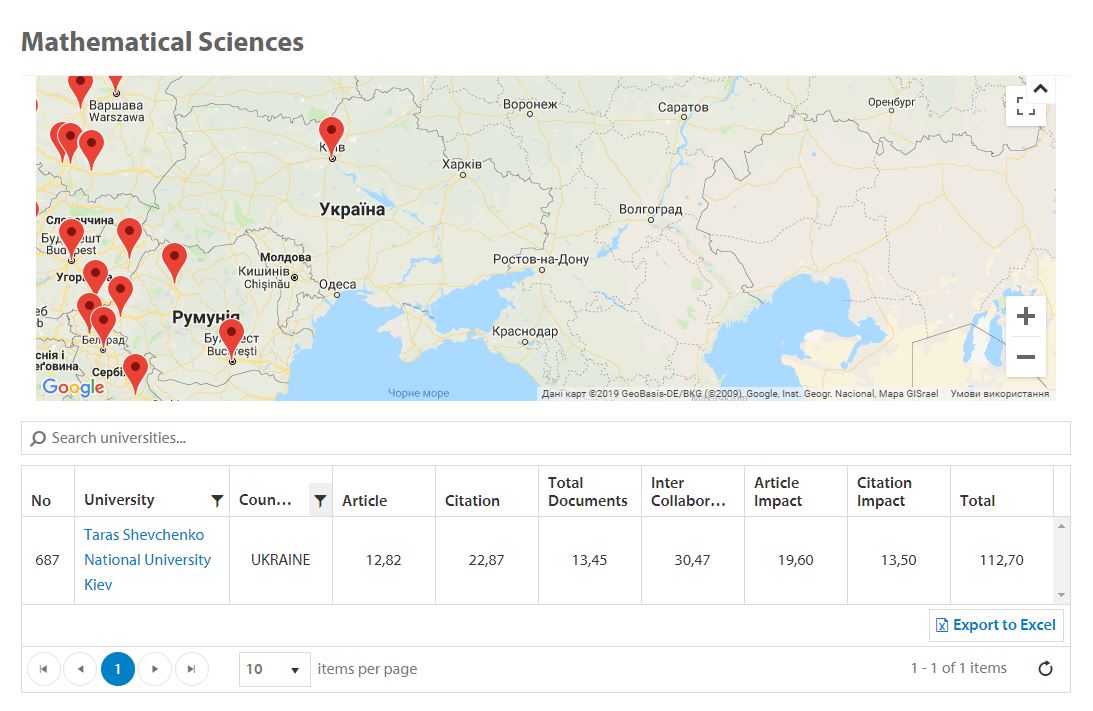Sort by the No column header

click(41, 500)
